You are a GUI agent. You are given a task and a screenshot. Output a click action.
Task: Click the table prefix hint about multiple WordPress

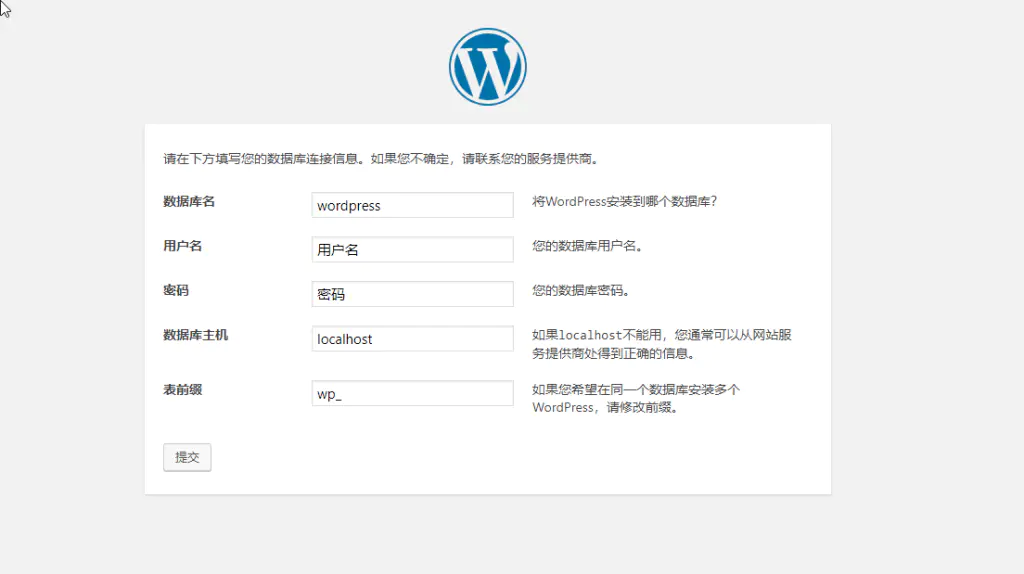(x=635, y=398)
